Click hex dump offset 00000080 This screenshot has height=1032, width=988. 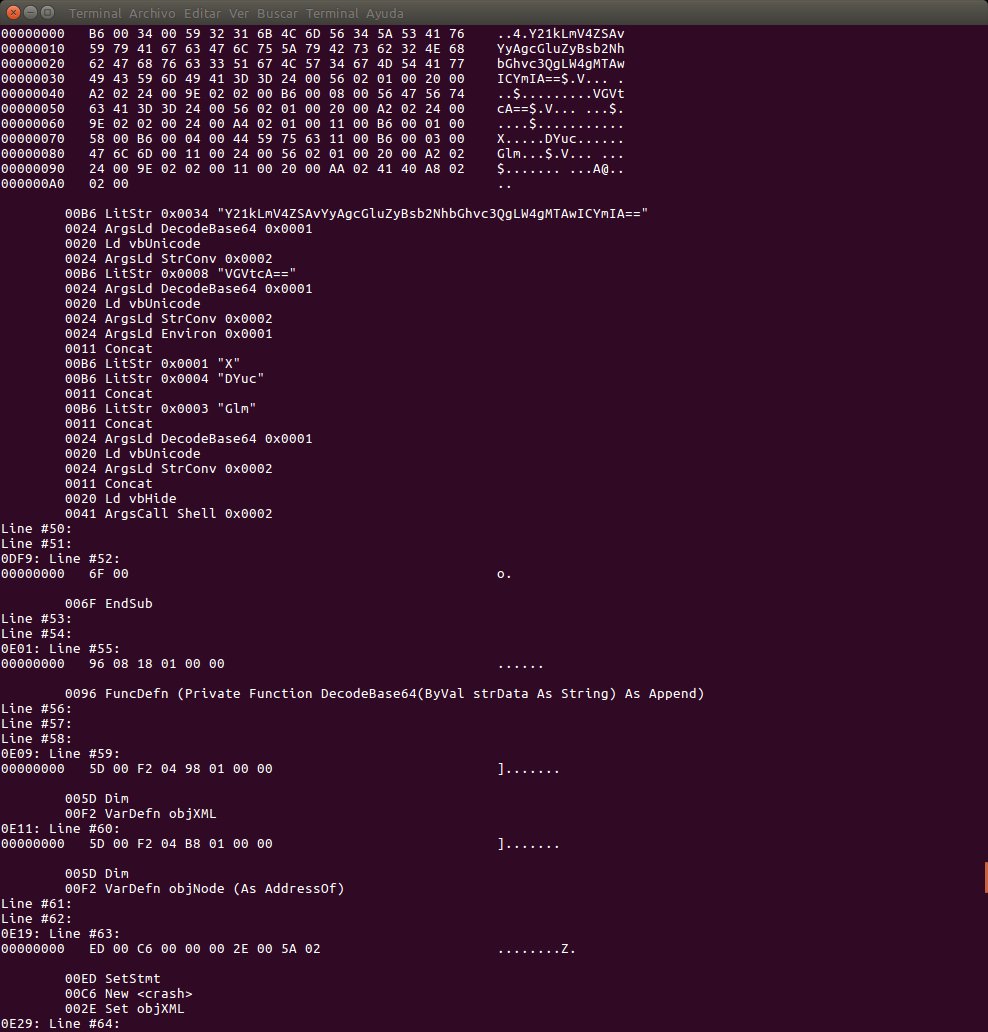click(33, 153)
